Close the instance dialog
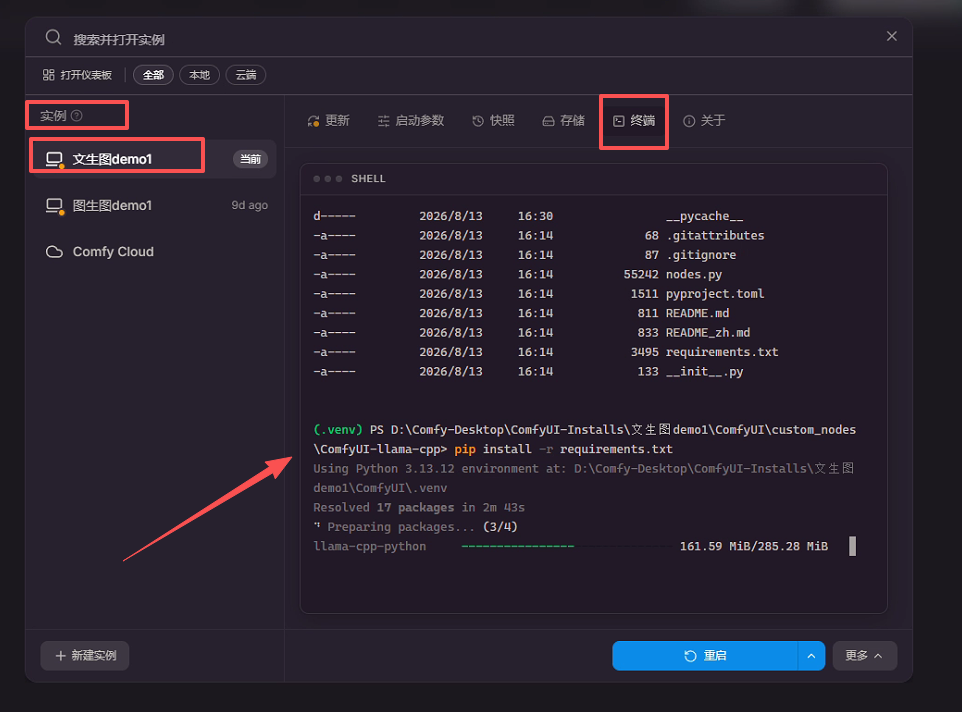 click(891, 36)
